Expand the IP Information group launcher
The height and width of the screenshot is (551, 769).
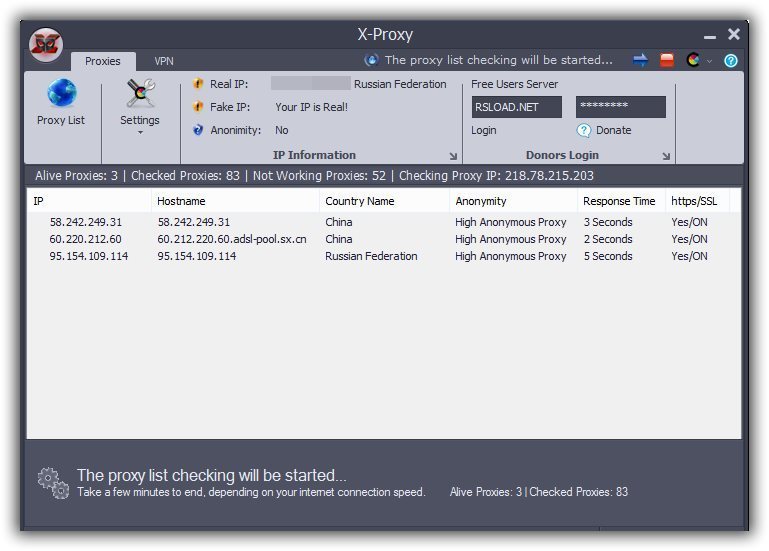[453, 156]
